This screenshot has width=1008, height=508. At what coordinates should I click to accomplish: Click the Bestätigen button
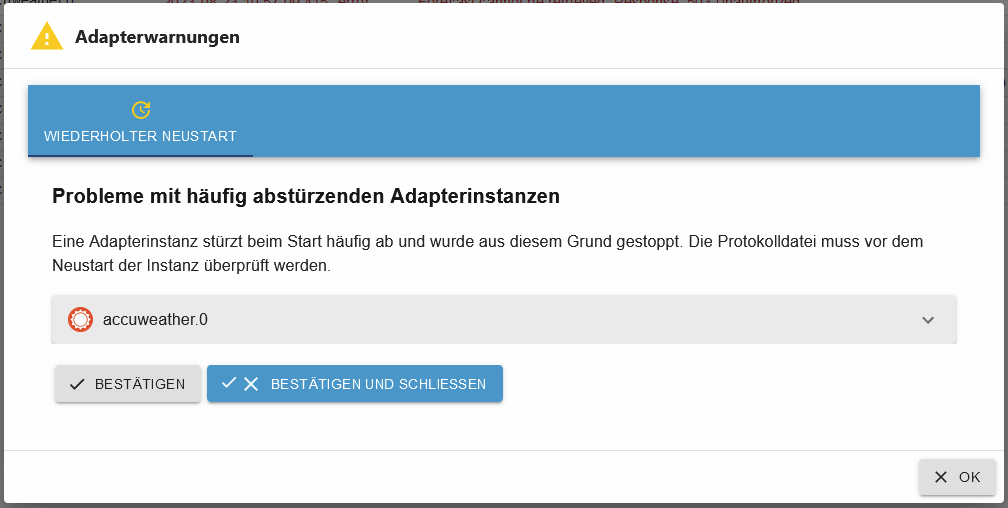coord(128,384)
